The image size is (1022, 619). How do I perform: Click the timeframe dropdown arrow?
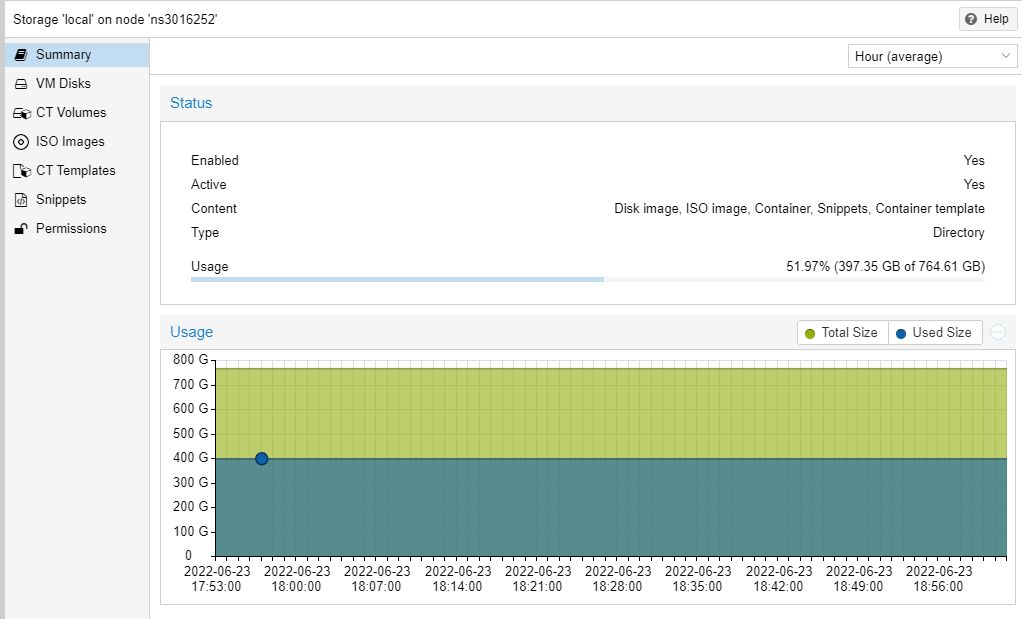coord(1006,57)
